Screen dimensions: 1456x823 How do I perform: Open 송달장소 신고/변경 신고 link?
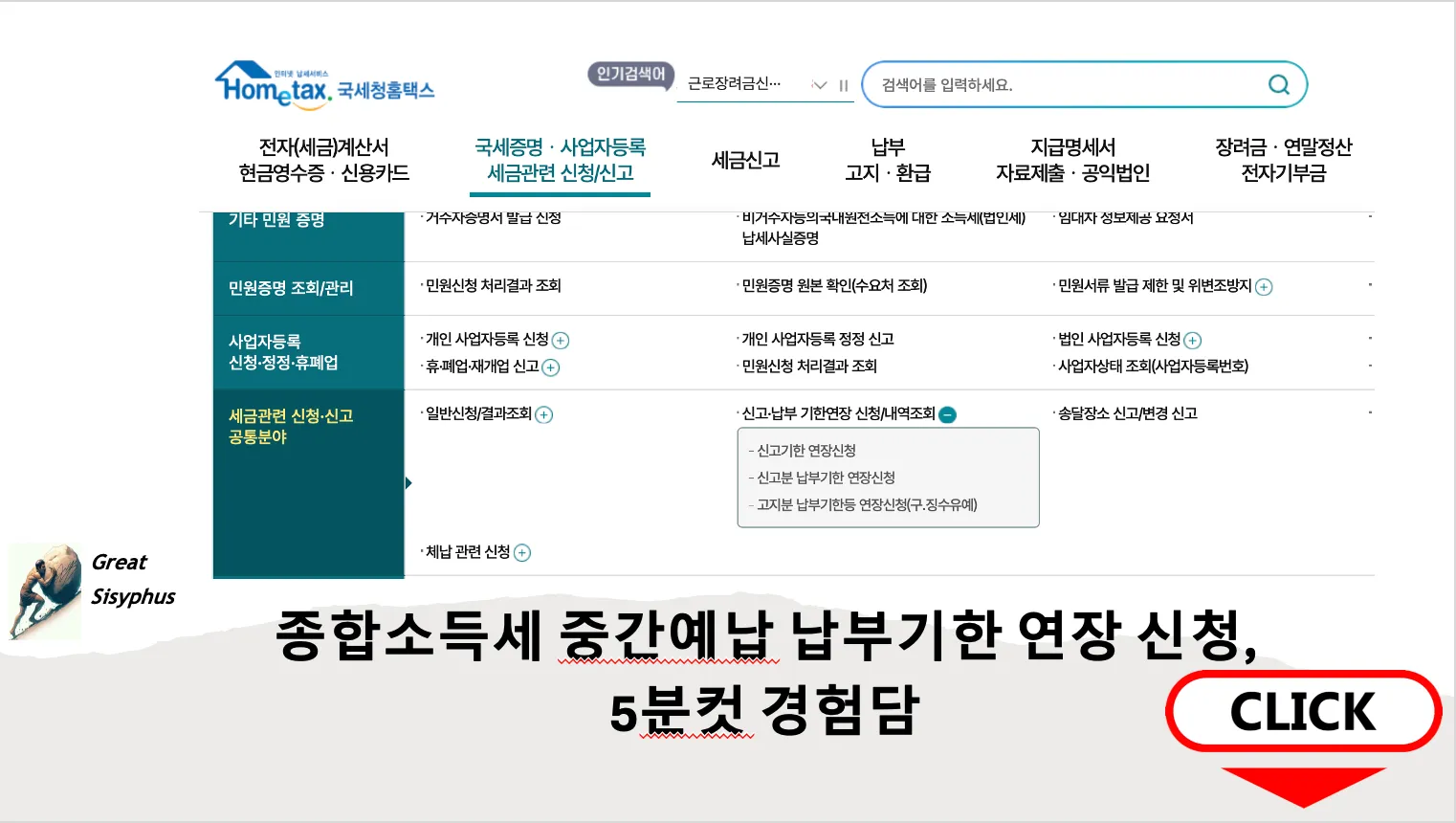[1126, 413]
